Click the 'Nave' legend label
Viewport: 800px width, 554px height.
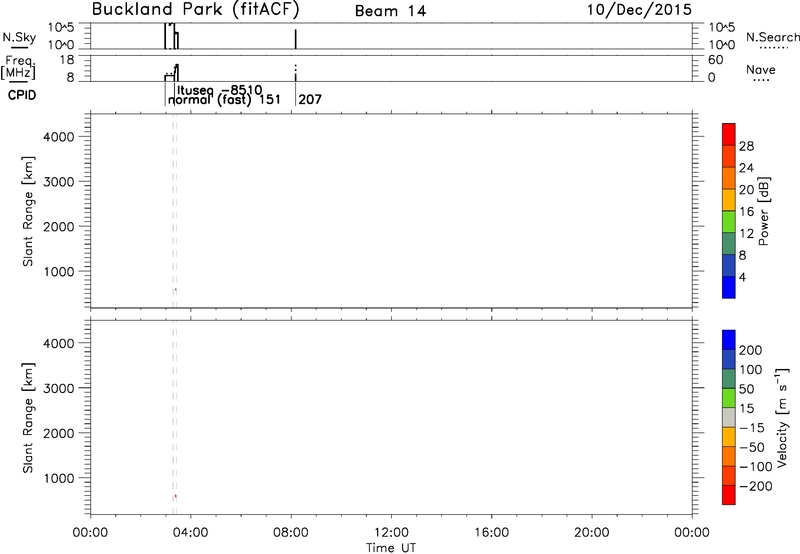(761, 70)
